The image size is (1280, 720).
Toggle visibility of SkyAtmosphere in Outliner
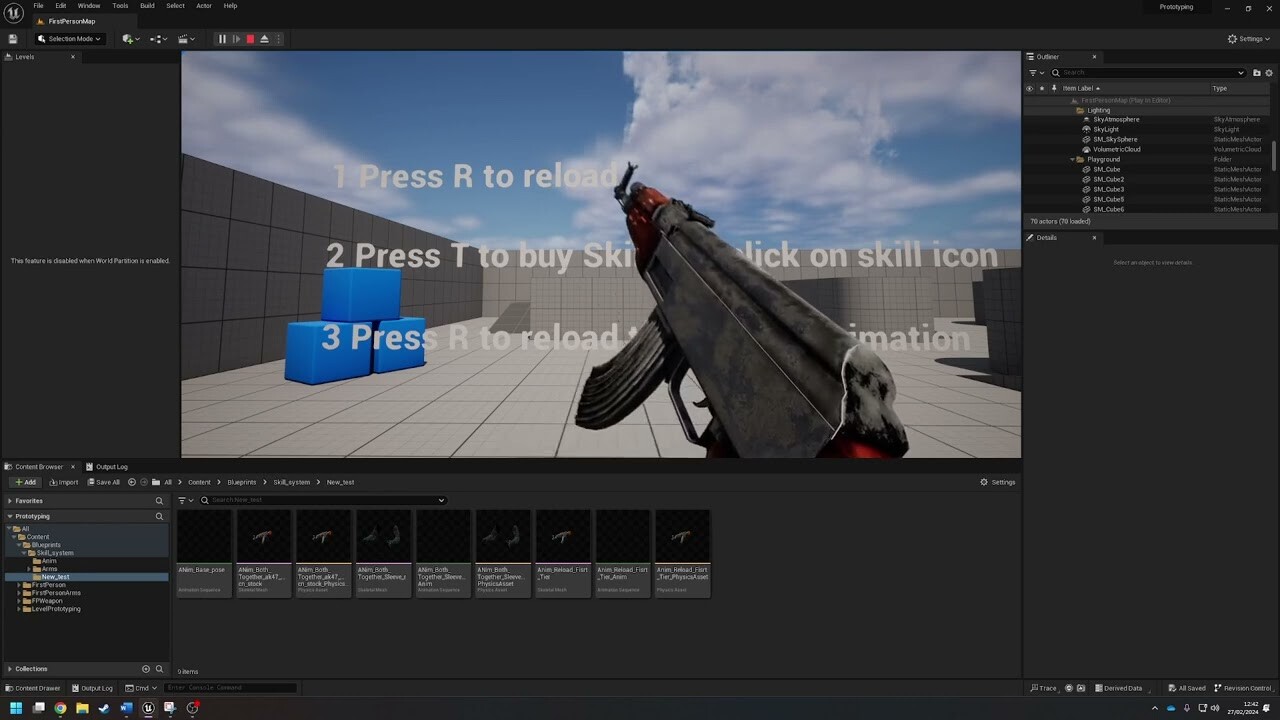pyautogui.click(x=1030, y=119)
